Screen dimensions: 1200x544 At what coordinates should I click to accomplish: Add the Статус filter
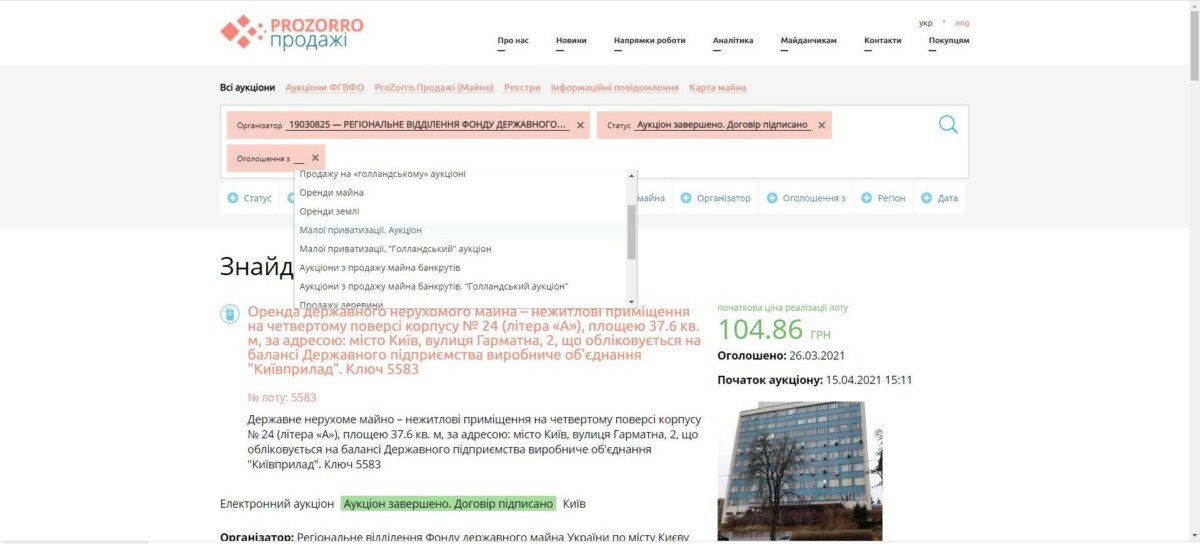(250, 198)
